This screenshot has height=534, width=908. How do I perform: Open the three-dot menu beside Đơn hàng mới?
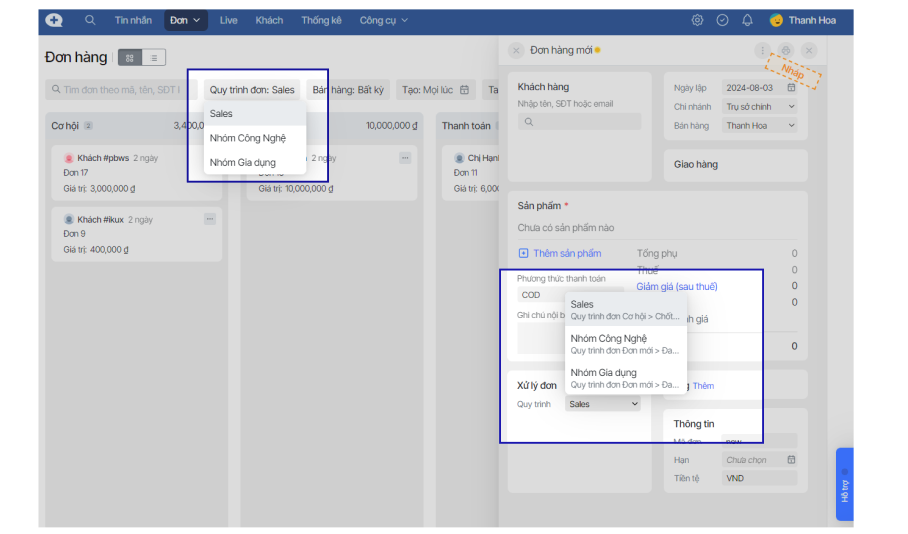click(x=763, y=50)
